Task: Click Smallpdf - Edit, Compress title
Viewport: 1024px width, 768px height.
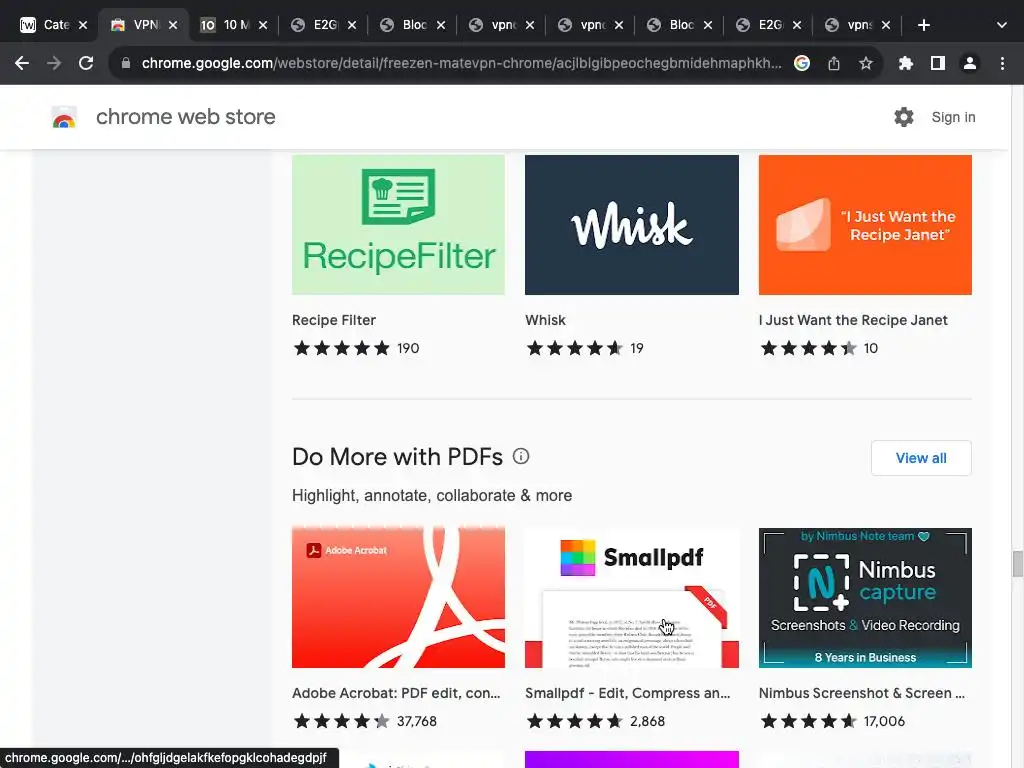Action: pos(628,693)
